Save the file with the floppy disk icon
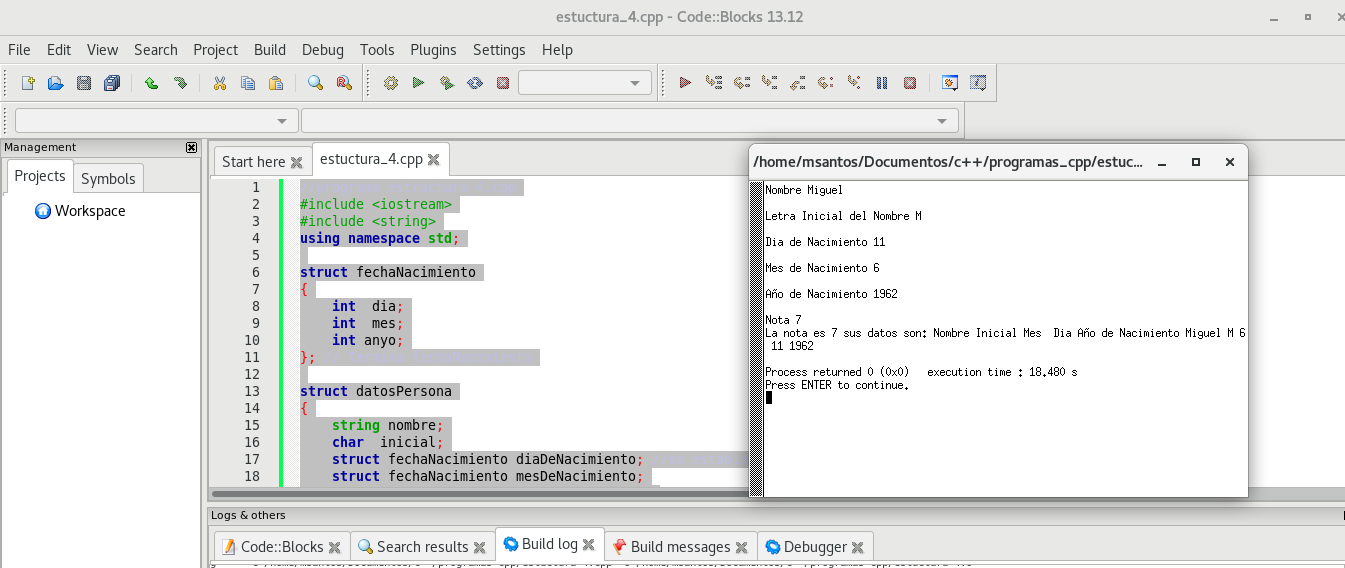The width and height of the screenshot is (1345, 568). (x=84, y=83)
